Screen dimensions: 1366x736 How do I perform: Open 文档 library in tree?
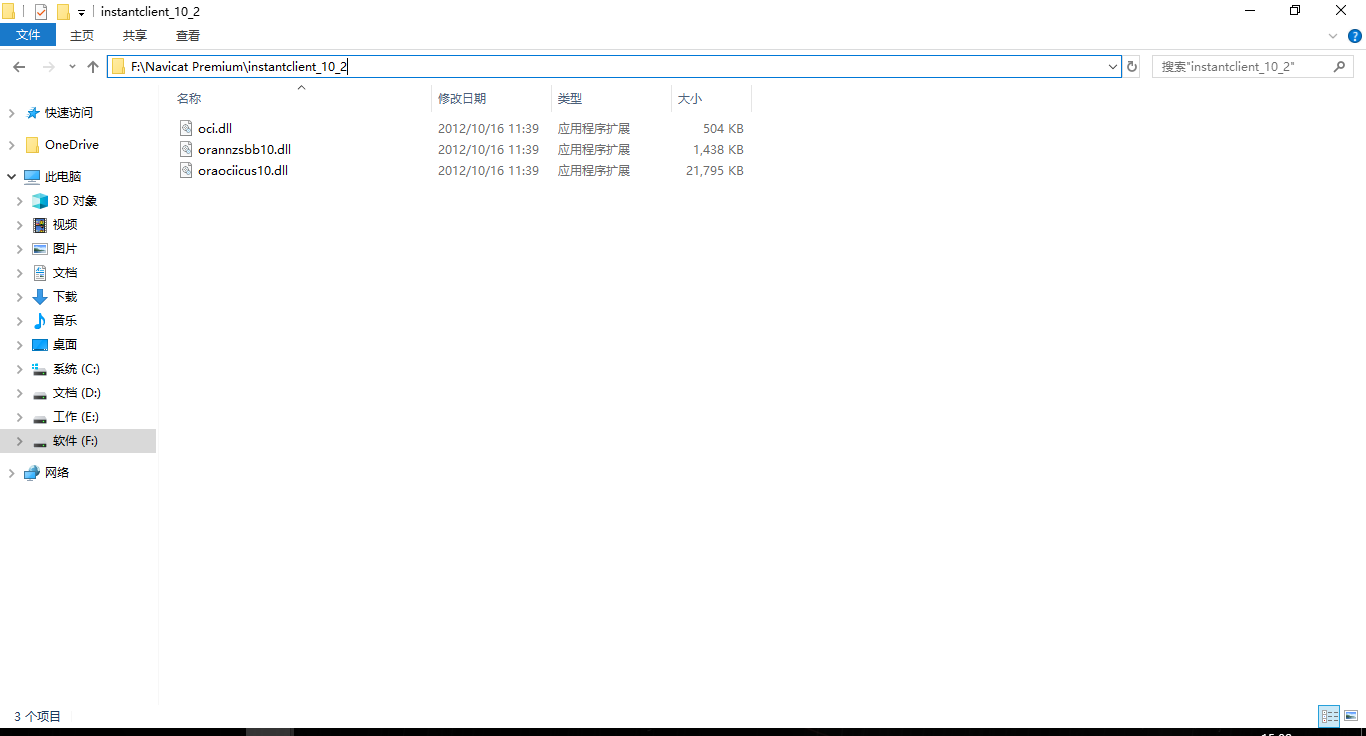(x=65, y=273)
